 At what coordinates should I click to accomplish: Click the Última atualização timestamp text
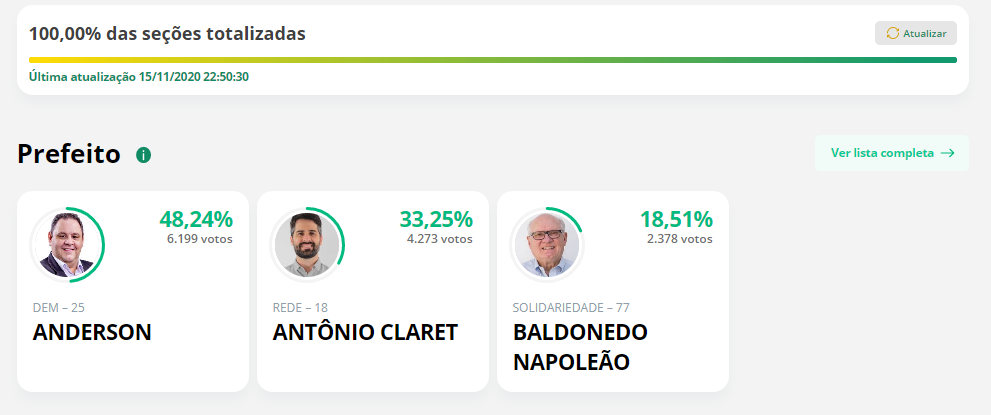pos(139,76)
